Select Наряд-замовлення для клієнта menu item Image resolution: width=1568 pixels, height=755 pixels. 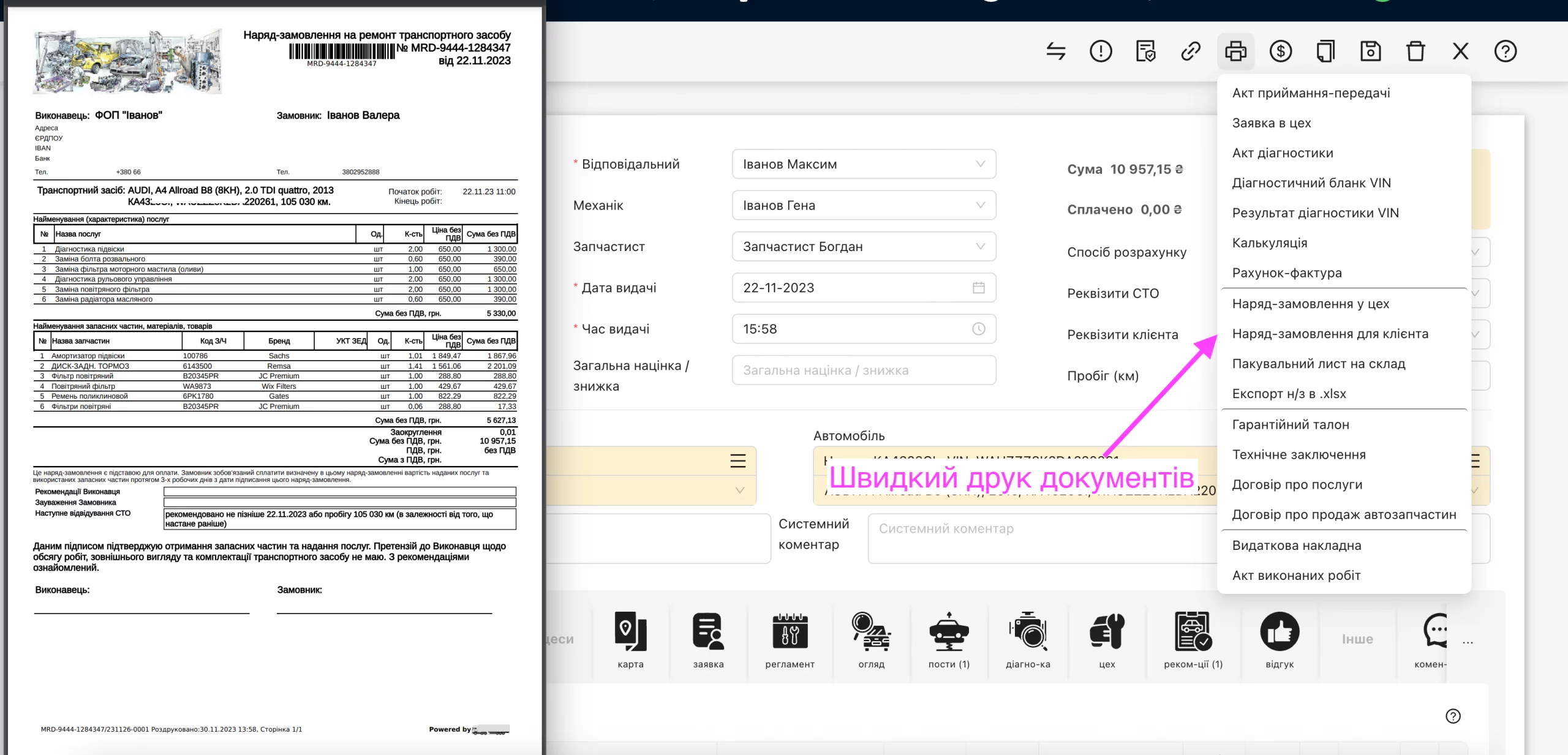click(x=1344, y=334)
